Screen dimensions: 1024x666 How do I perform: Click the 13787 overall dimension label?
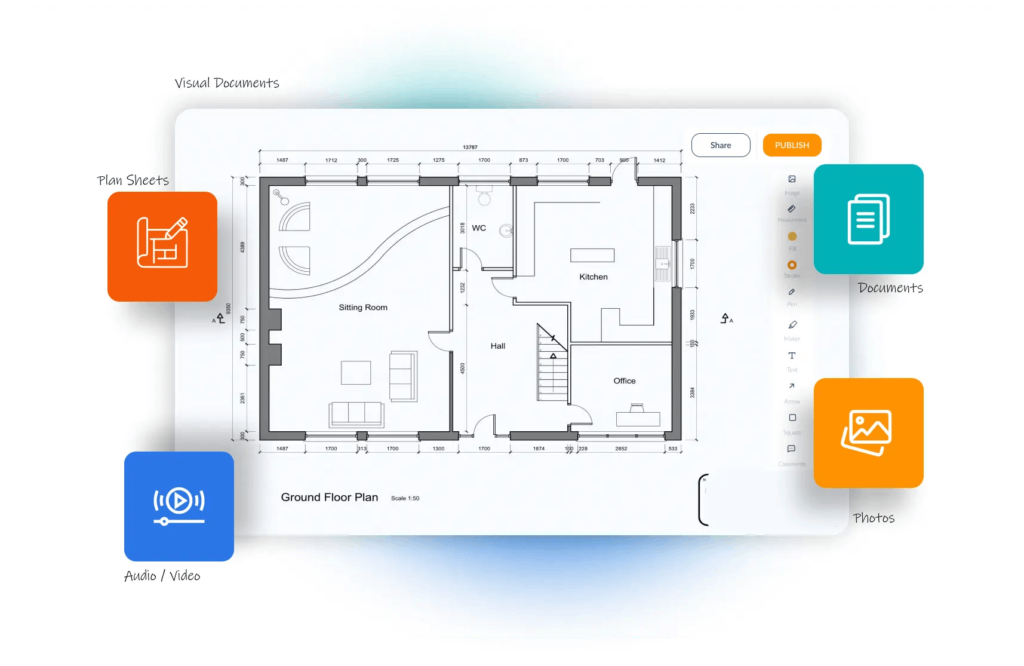pos(470,147)
